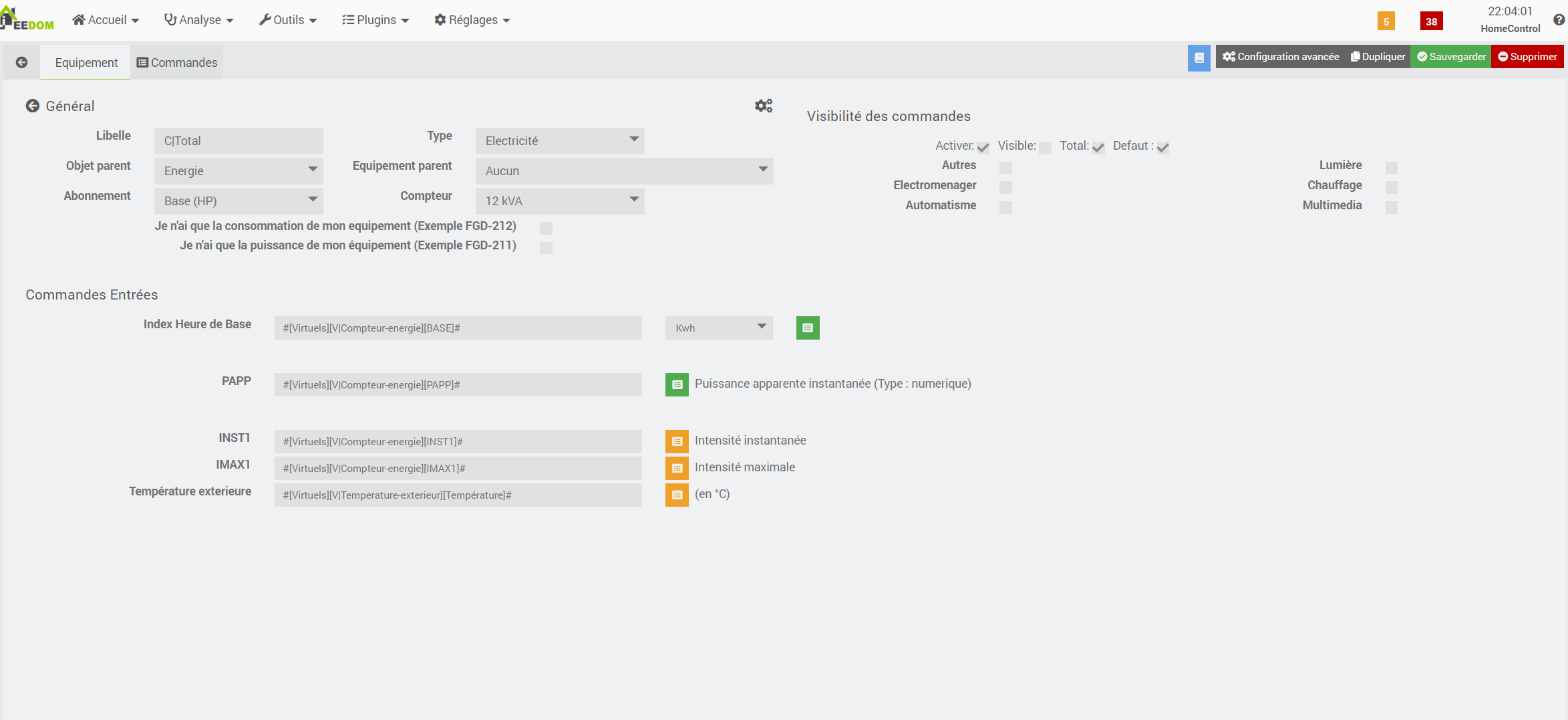This screenshot has width=1568, height=720.
Task: Open the Abonnement dropdown showing Base (HP)
Action: click(x=239, y=201)
